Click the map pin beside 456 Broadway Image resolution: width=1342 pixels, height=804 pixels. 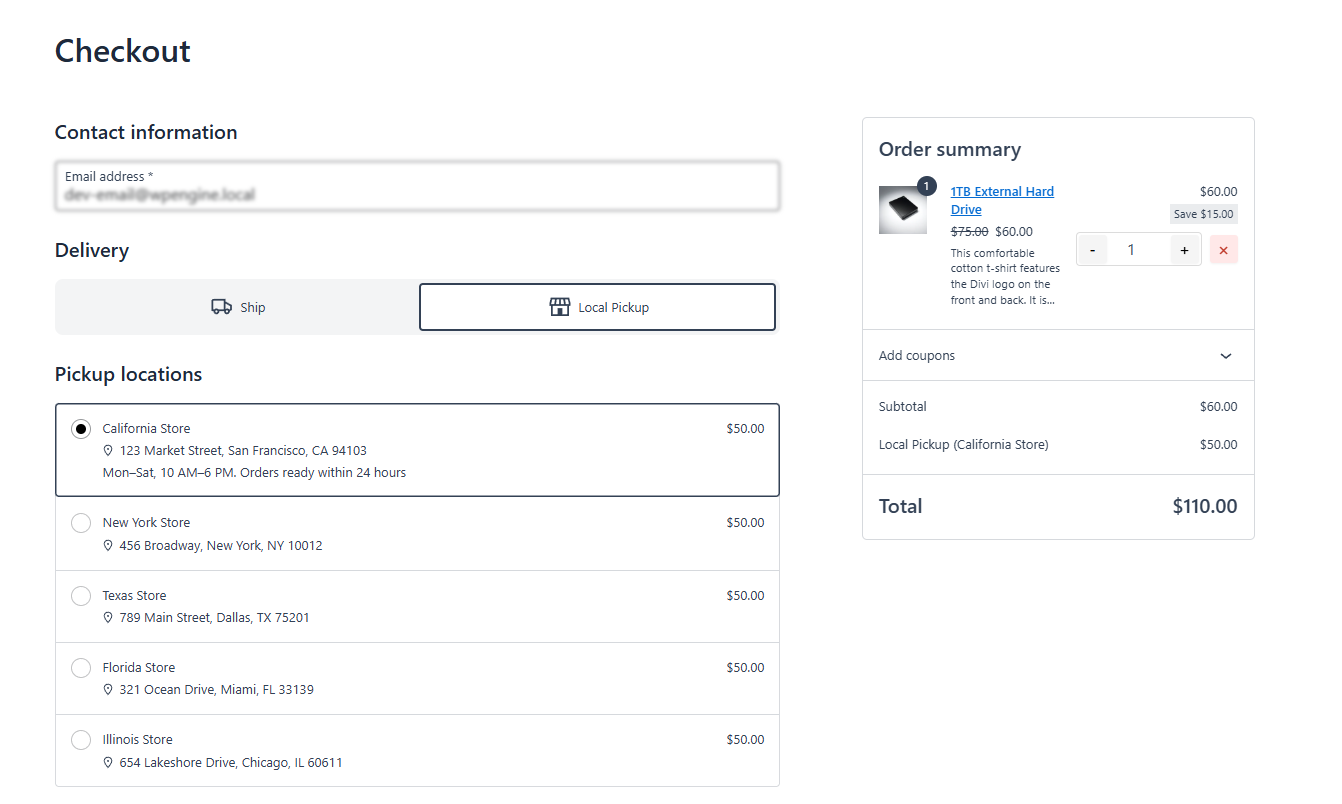click(x=108, y=546)
